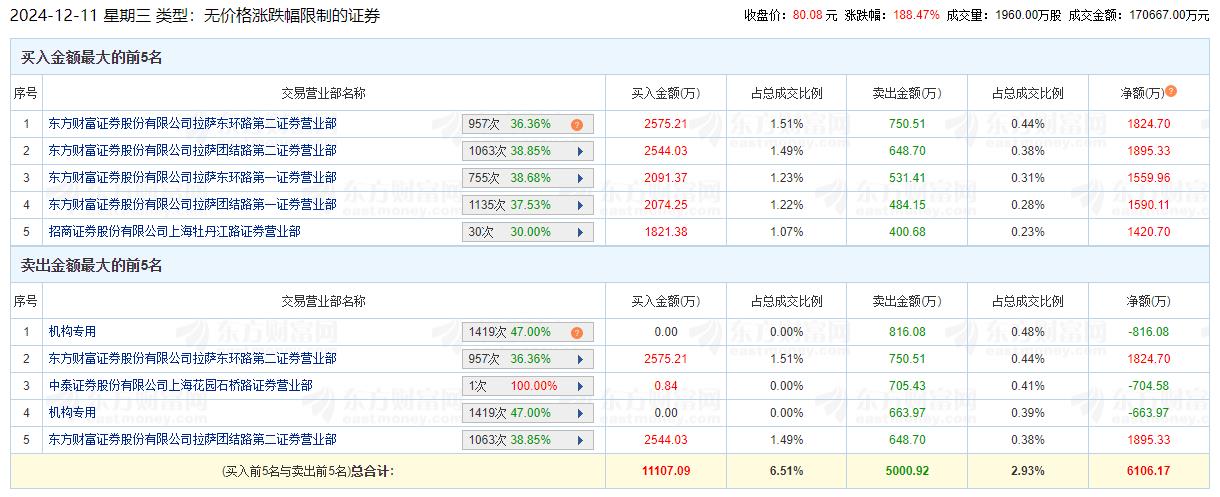The image size is (1220, 497).
Task: Open the 拉萨东环路第一证券营业部 branch link
Action: [x=192, y=178]
